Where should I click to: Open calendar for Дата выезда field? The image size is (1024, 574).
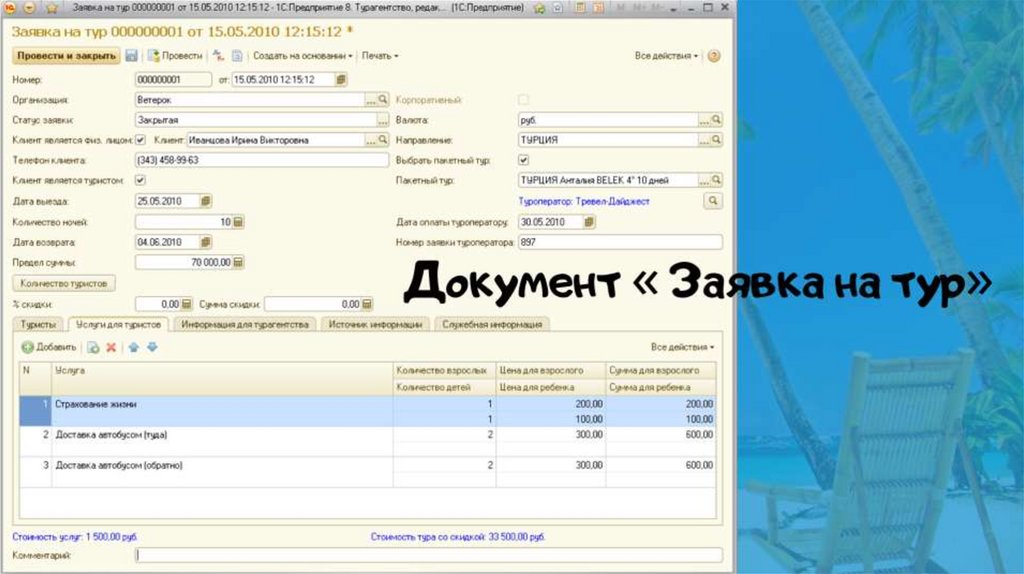pyautogui.click(x=205, y=201)
